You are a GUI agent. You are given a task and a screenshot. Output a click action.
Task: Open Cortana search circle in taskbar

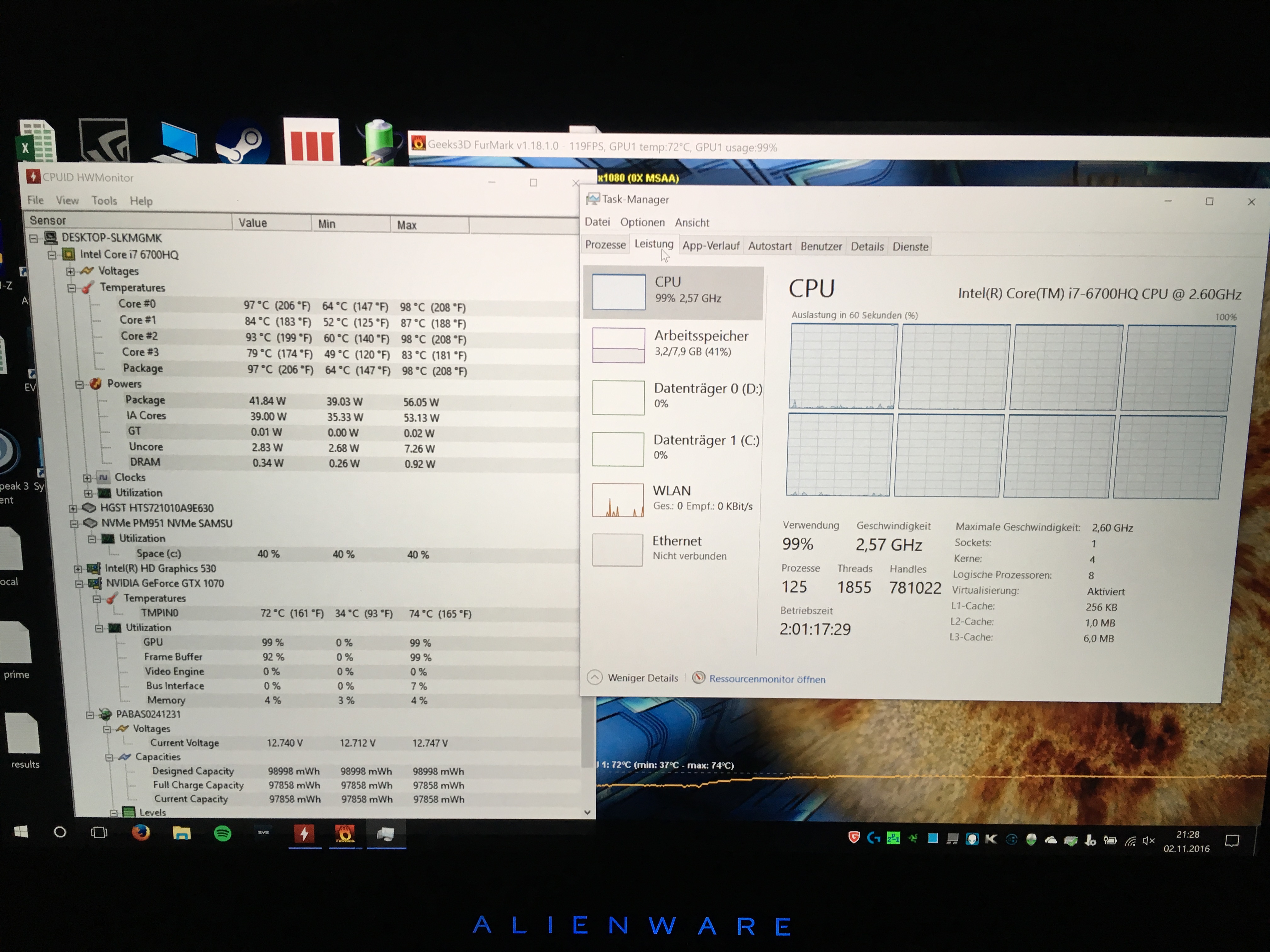60,832
